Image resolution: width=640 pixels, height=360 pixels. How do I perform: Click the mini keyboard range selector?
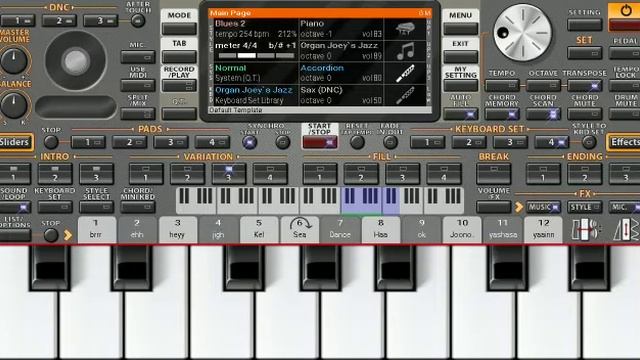pyautogui.click(x=320, y=200)
